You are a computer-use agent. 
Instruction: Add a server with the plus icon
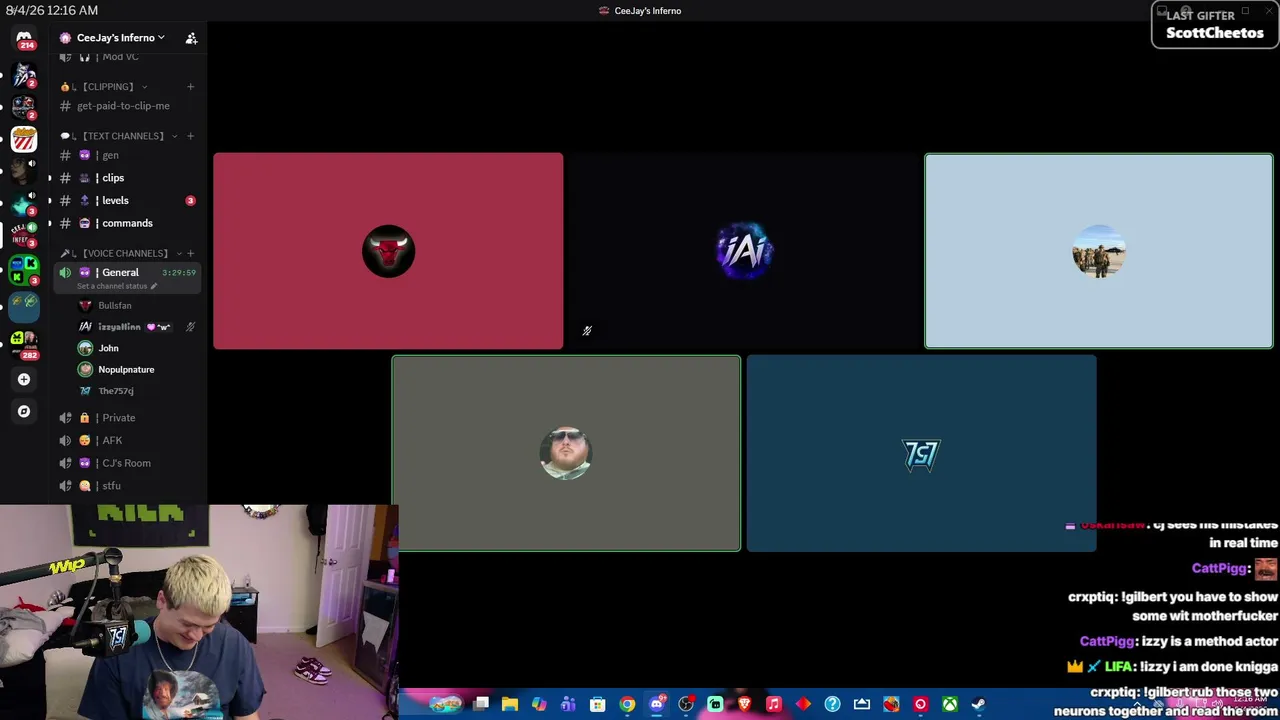(24, 379)
